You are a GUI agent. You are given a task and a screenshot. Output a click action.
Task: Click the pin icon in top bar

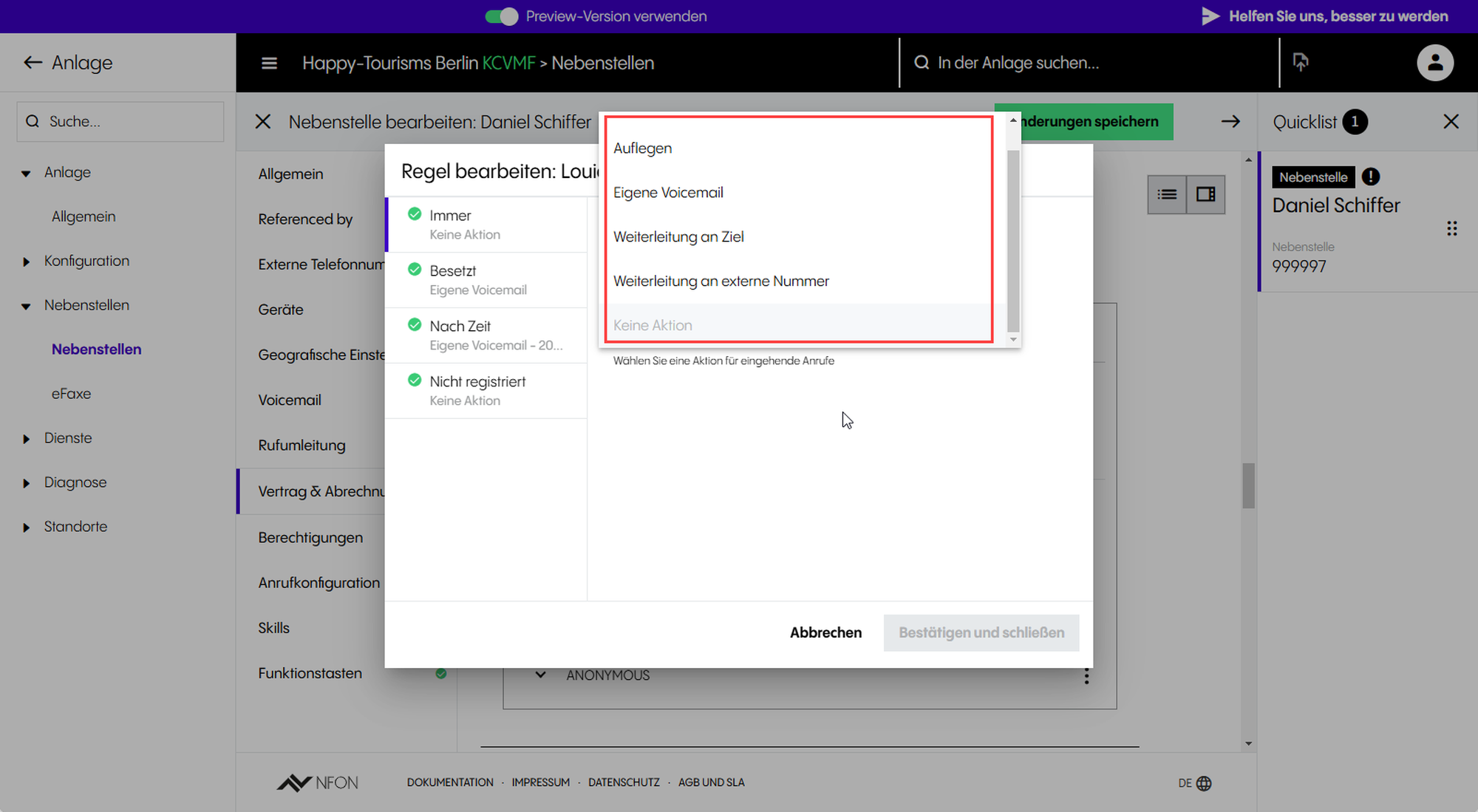(1301, 62)
